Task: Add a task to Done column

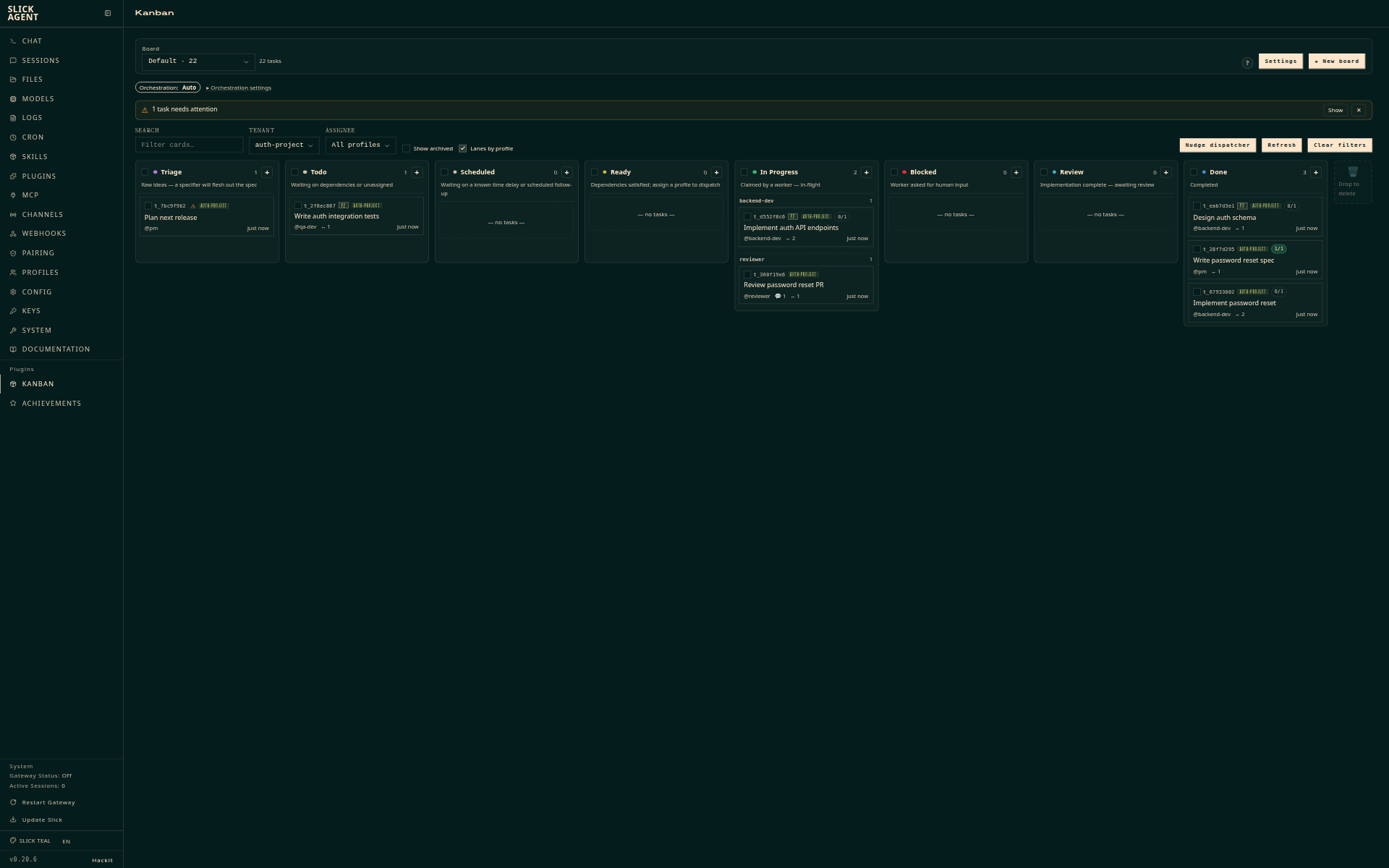Action: [x=1315, y=172]
